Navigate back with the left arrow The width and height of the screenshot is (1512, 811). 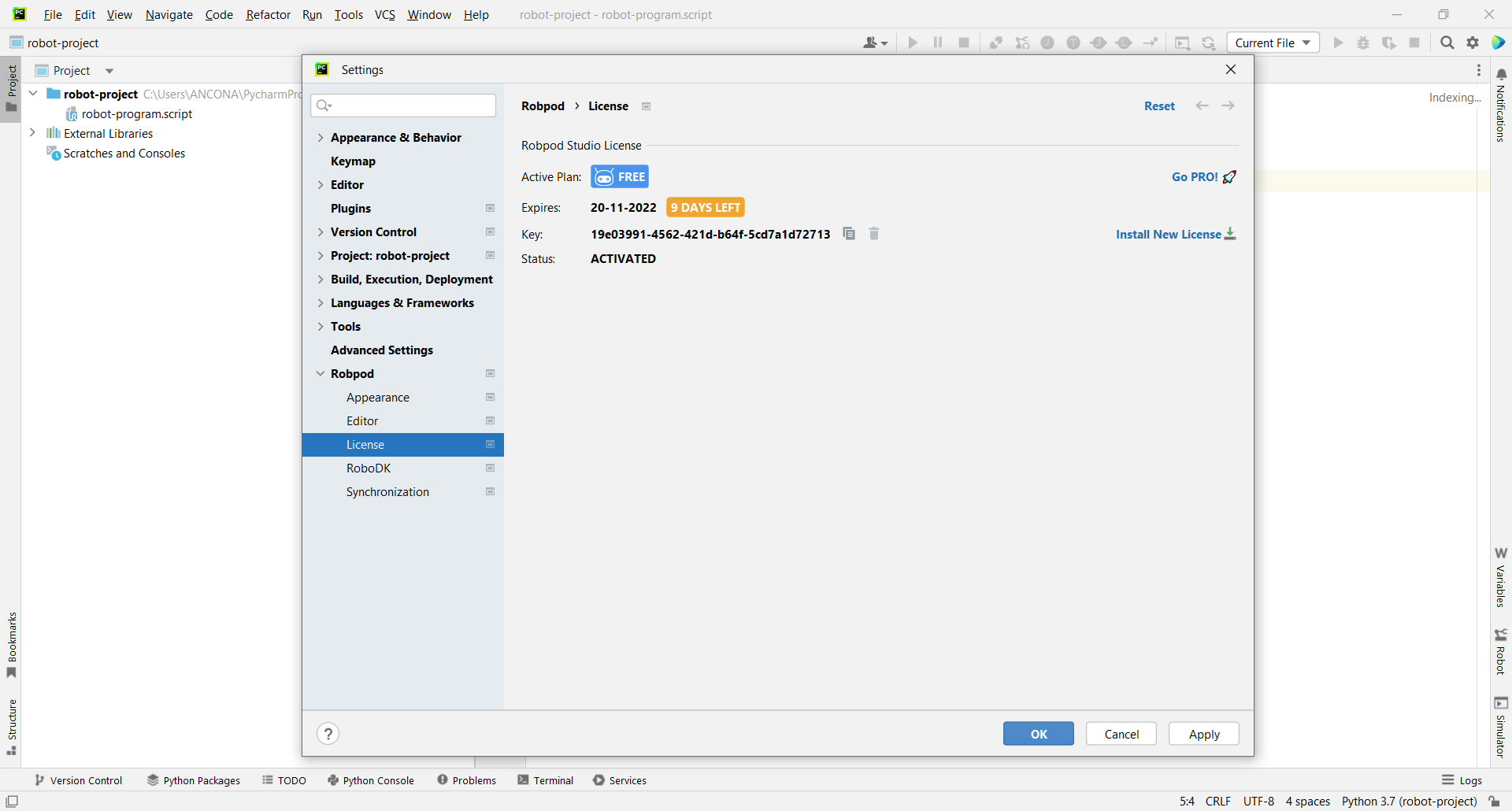point(1202,106)
